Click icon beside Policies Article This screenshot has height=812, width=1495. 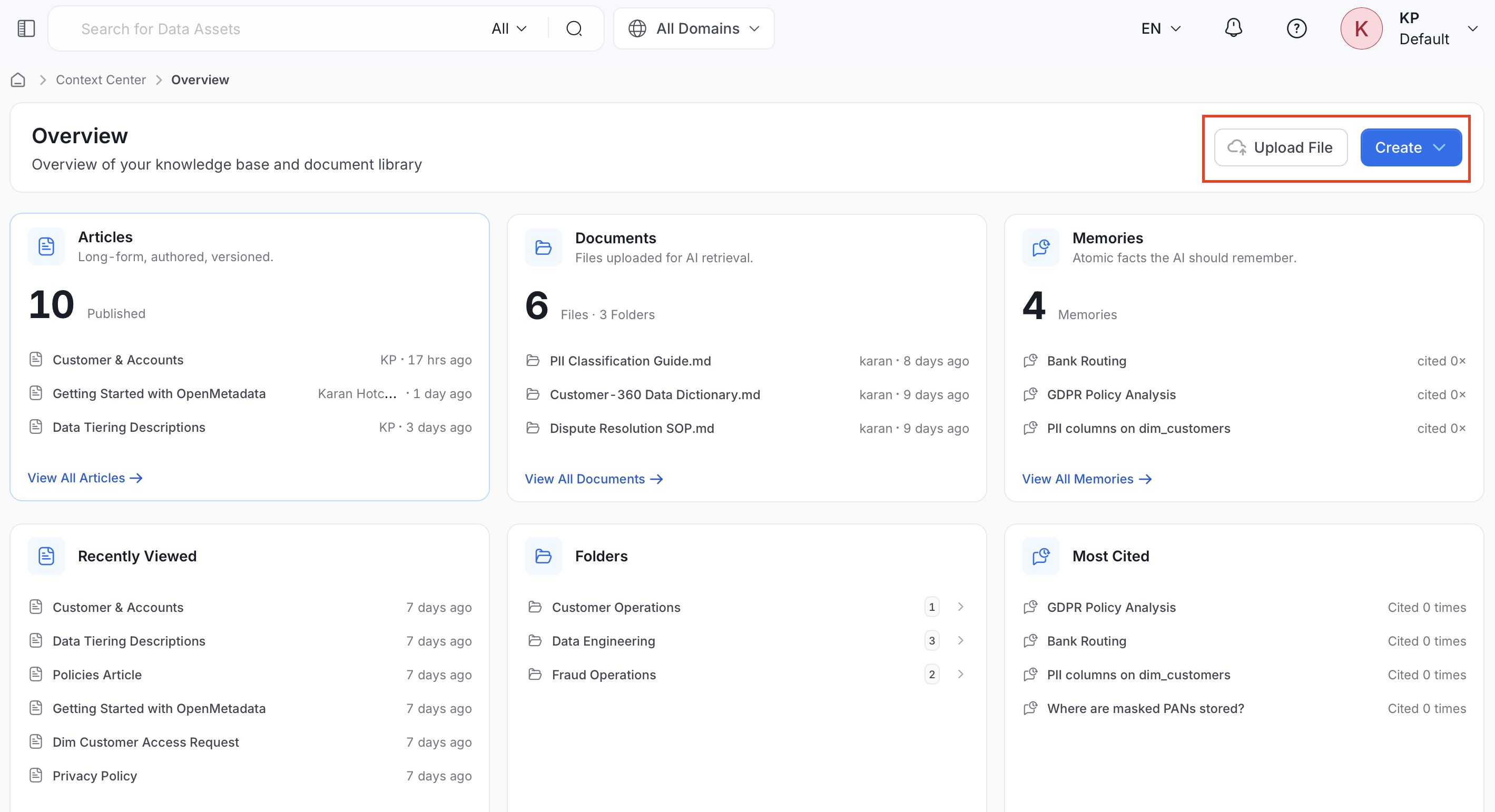coord(36,675)
